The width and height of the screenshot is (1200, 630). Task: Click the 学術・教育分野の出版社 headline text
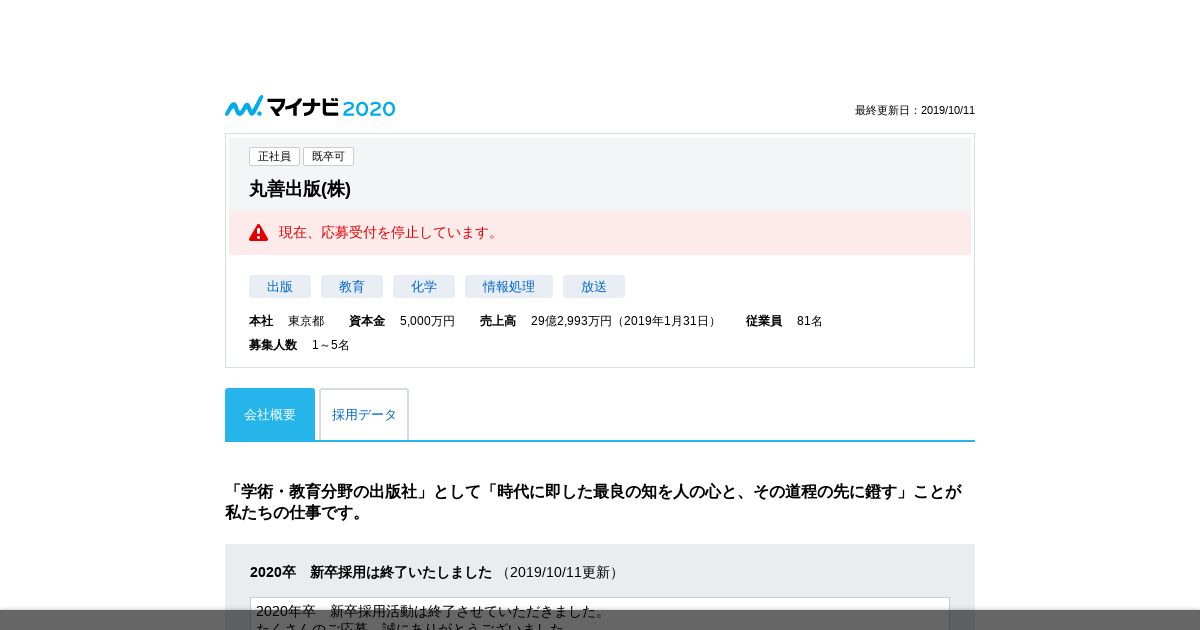point(593,502)
